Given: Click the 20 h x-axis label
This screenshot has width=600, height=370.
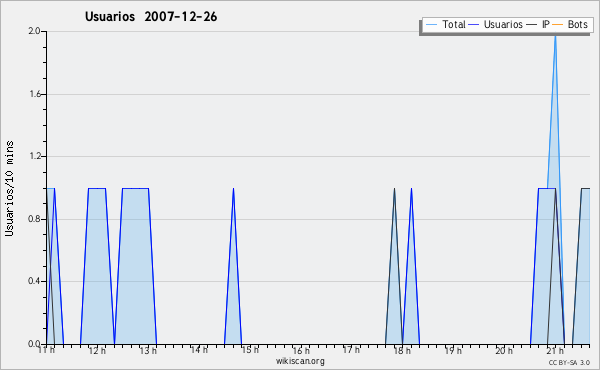Looking at the screenshot, I should 504,350.
